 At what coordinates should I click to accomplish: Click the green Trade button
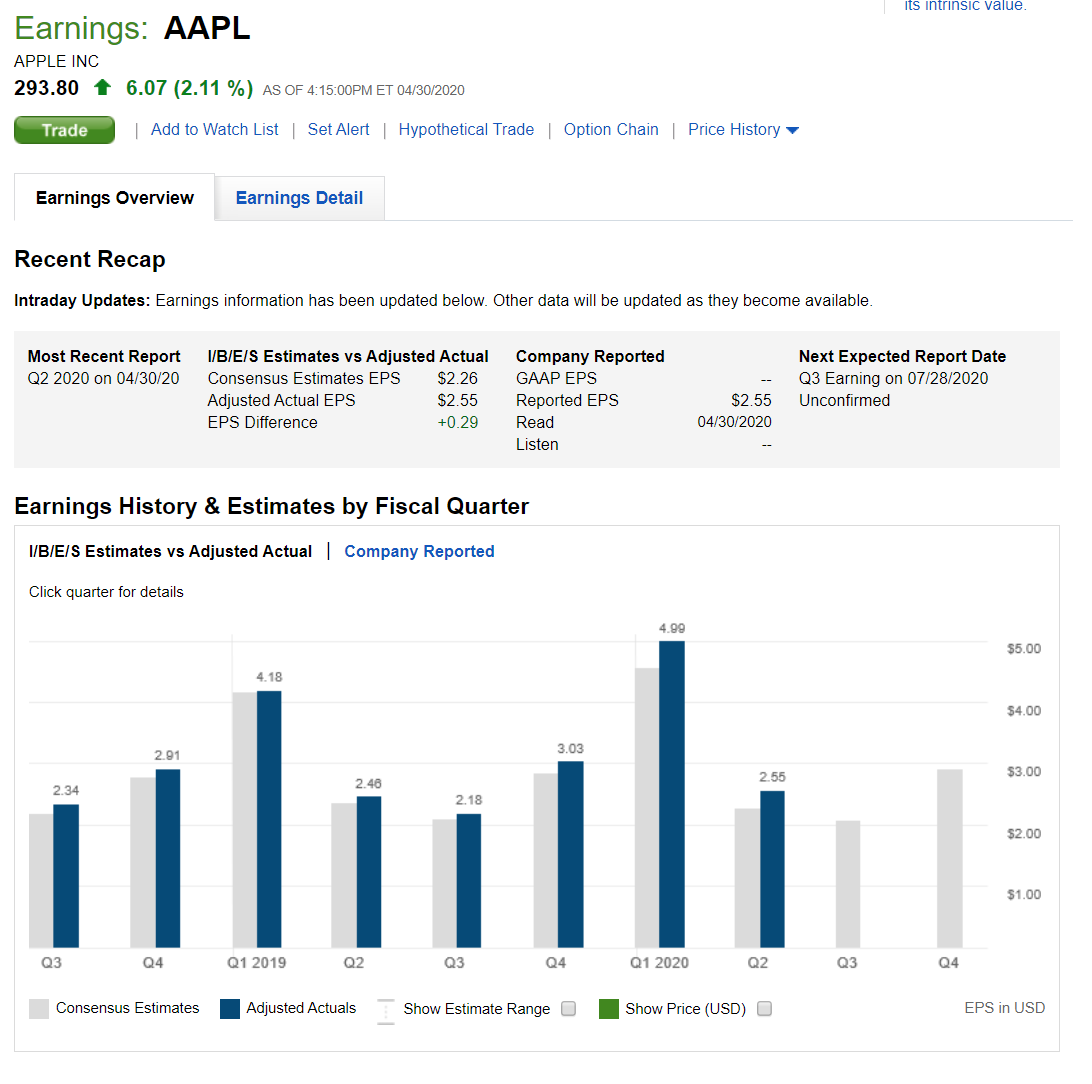[64, 130]
